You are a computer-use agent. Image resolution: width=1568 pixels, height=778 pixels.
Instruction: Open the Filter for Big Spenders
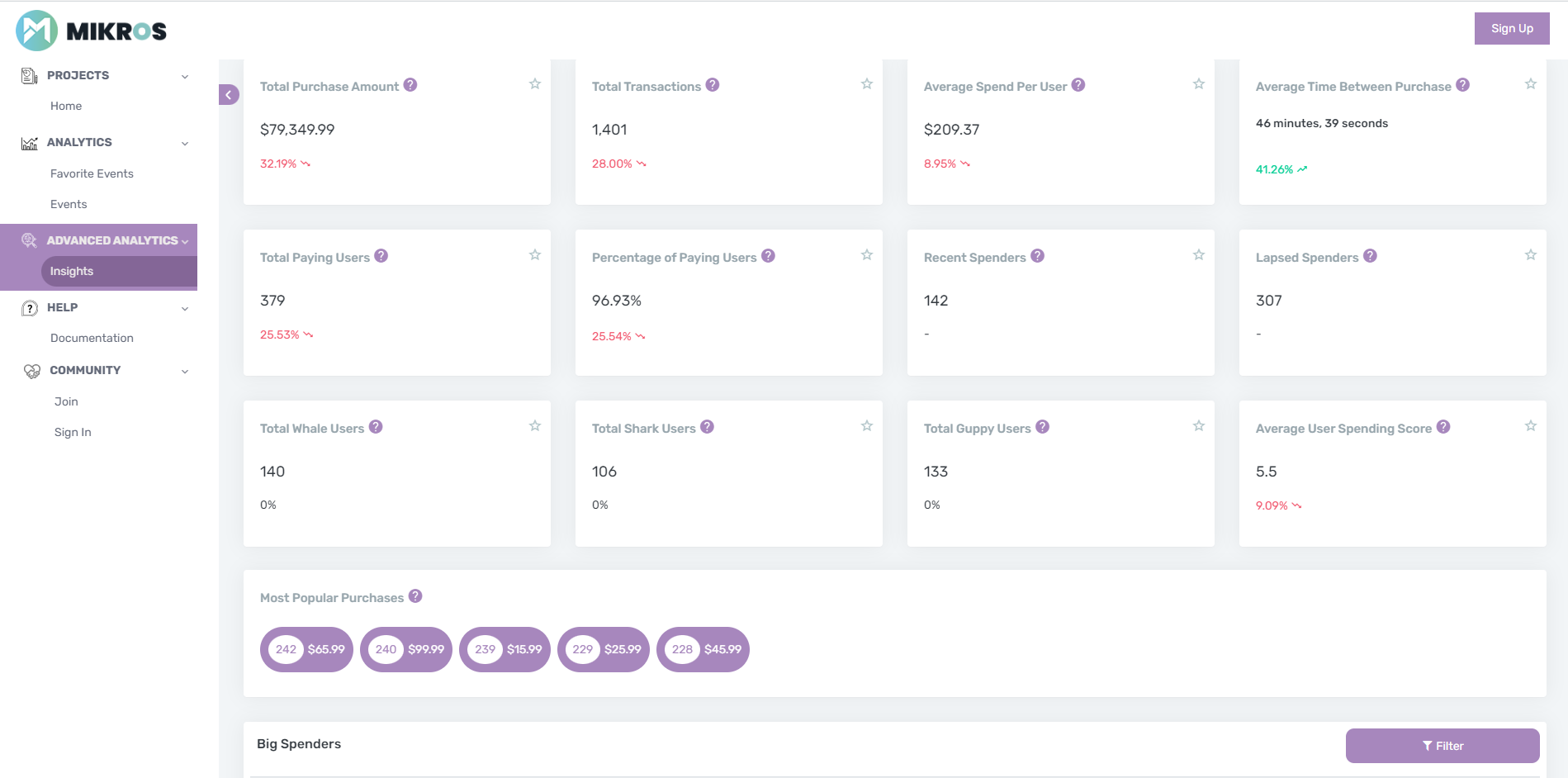click(x=1442, y=746)
